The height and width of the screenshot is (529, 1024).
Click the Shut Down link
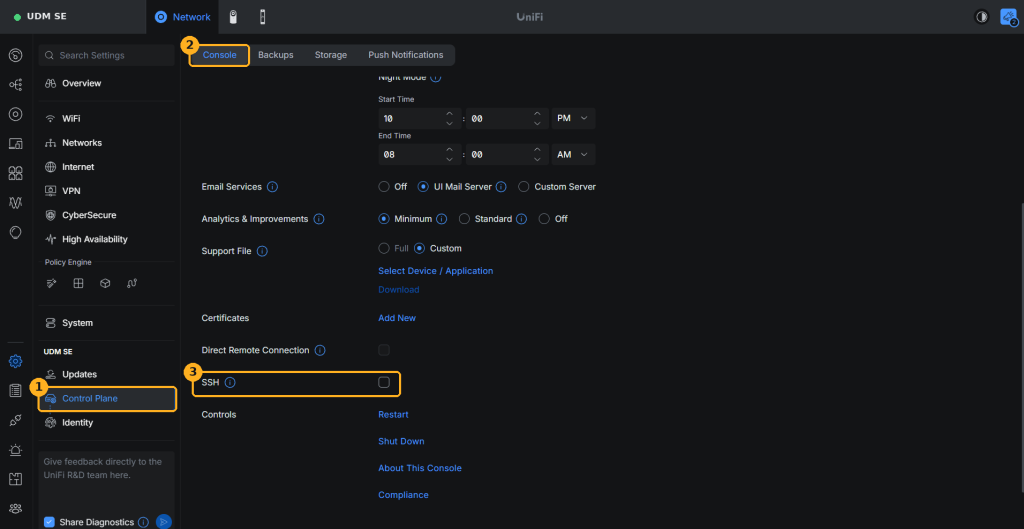click(x=401, y=441)
